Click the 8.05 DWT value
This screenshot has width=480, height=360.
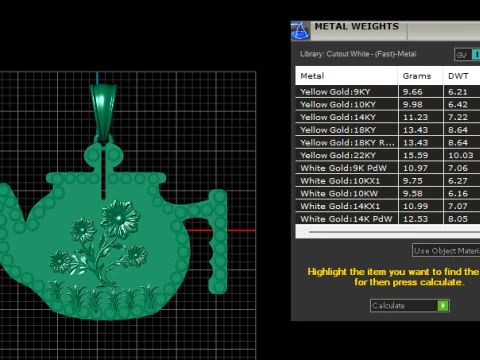coord(458,219)
